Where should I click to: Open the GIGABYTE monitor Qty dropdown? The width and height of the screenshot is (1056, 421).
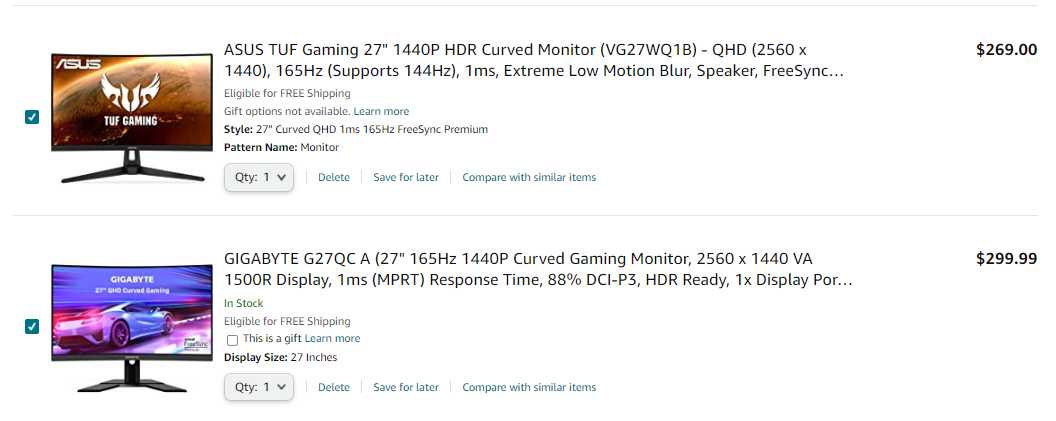click(259, 387)
